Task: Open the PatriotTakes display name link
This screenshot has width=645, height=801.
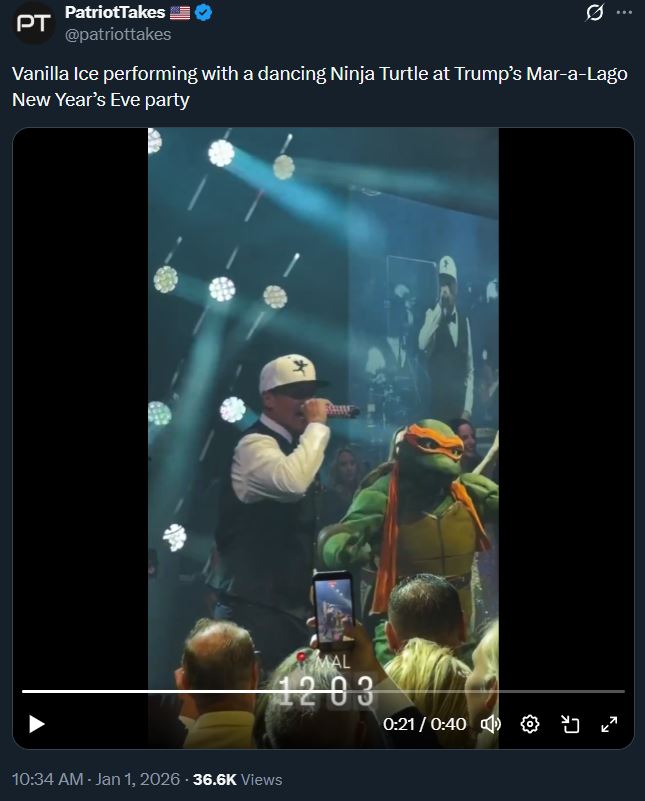Action: (114, 12)
